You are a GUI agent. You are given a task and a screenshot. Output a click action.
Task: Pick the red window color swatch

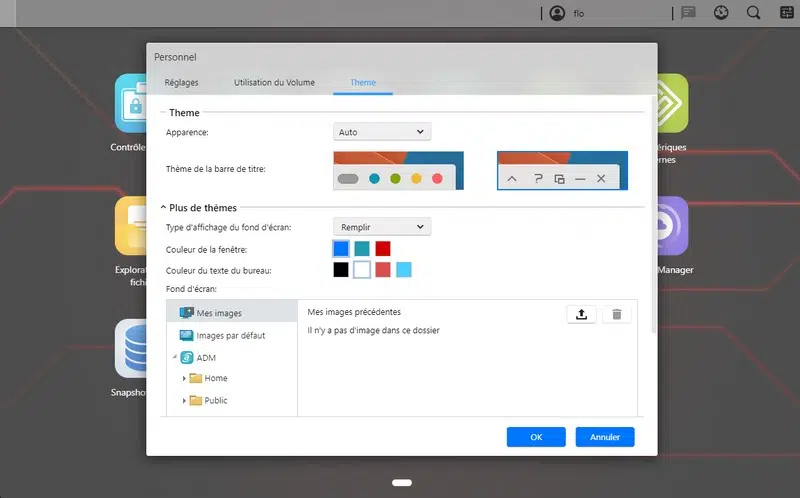click(383, 248)
